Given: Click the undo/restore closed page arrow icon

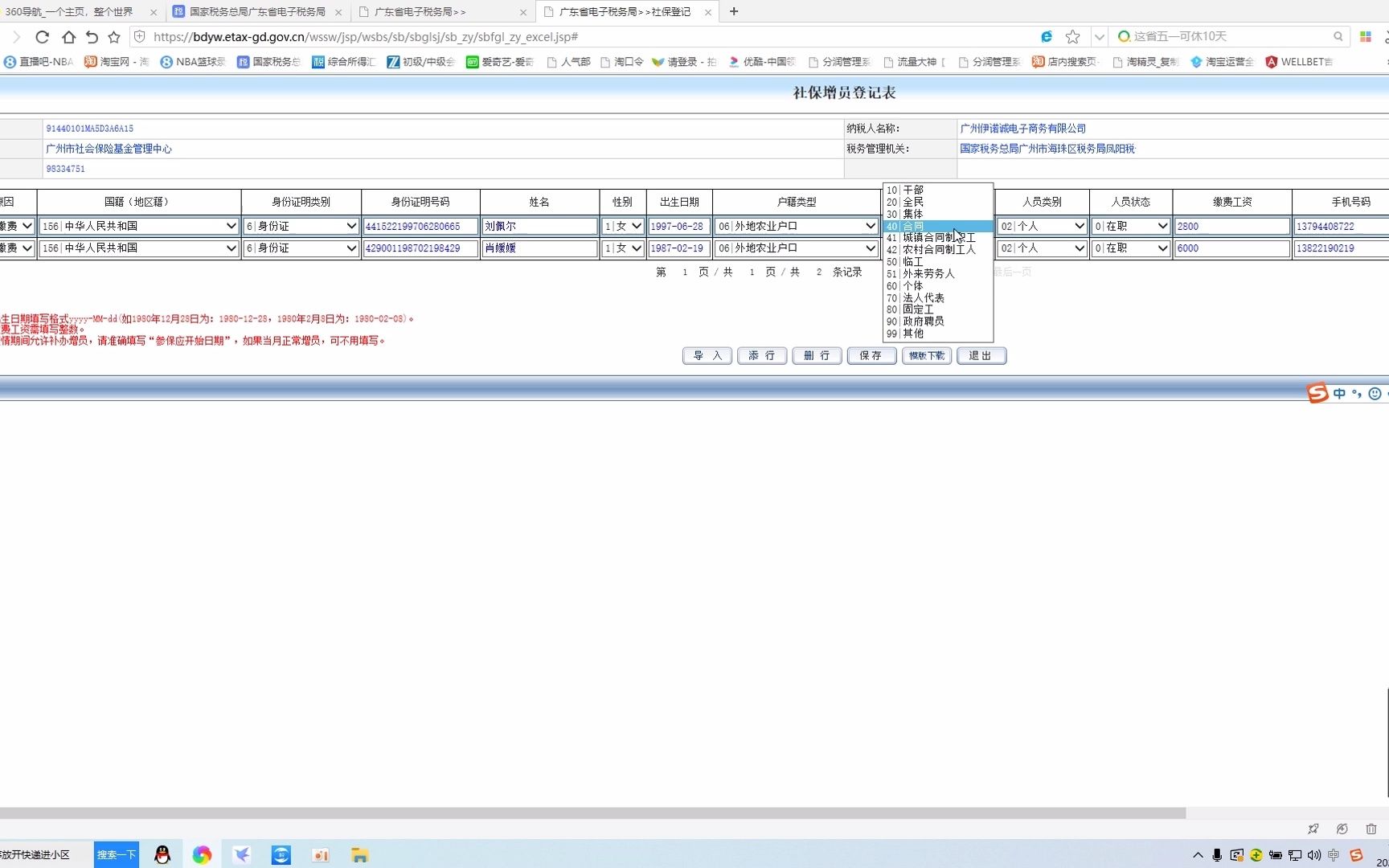Looking at the screenshot, I should [x=92, y=37].
